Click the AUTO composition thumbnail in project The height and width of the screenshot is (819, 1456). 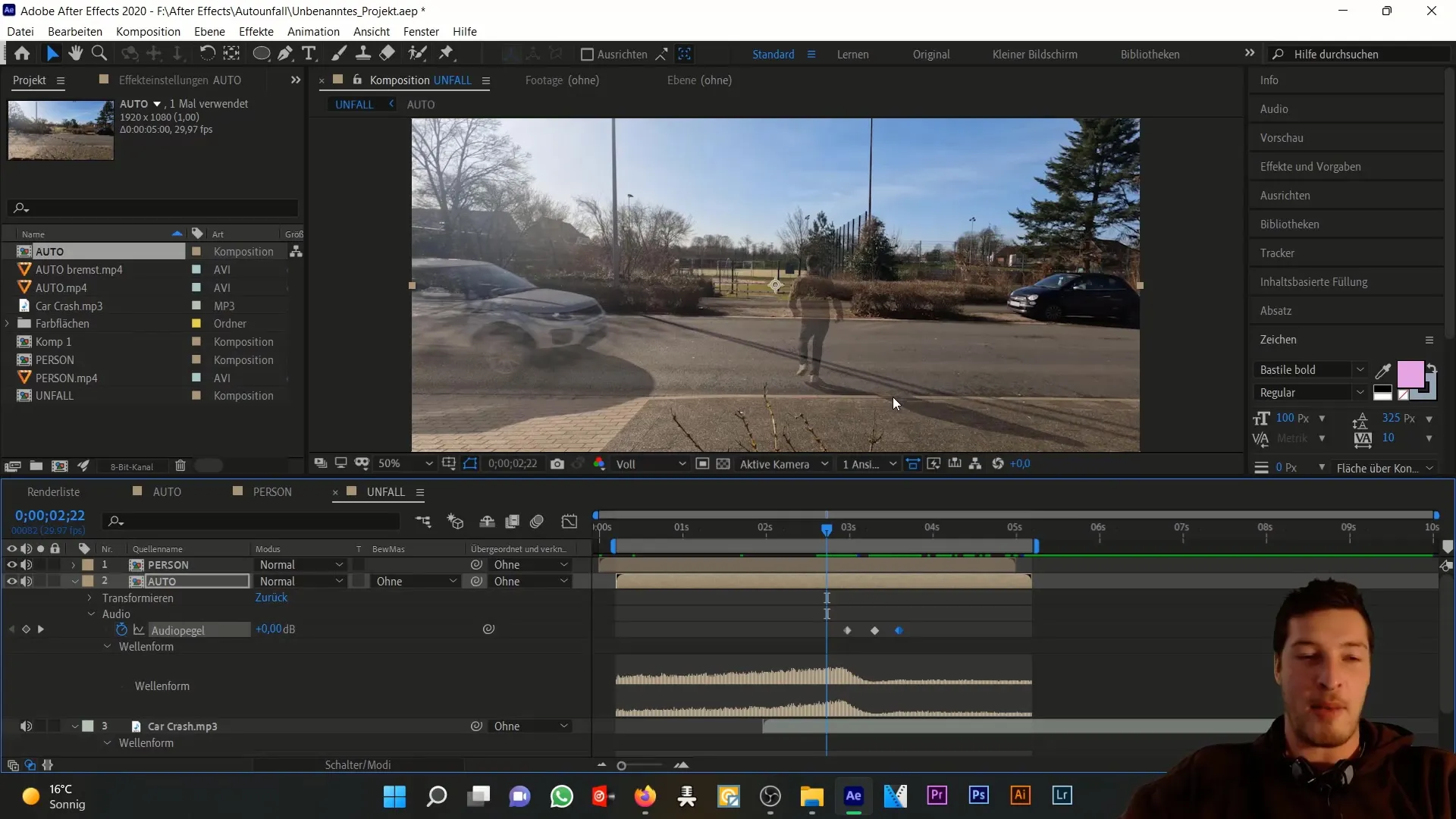tap(61, 128)
